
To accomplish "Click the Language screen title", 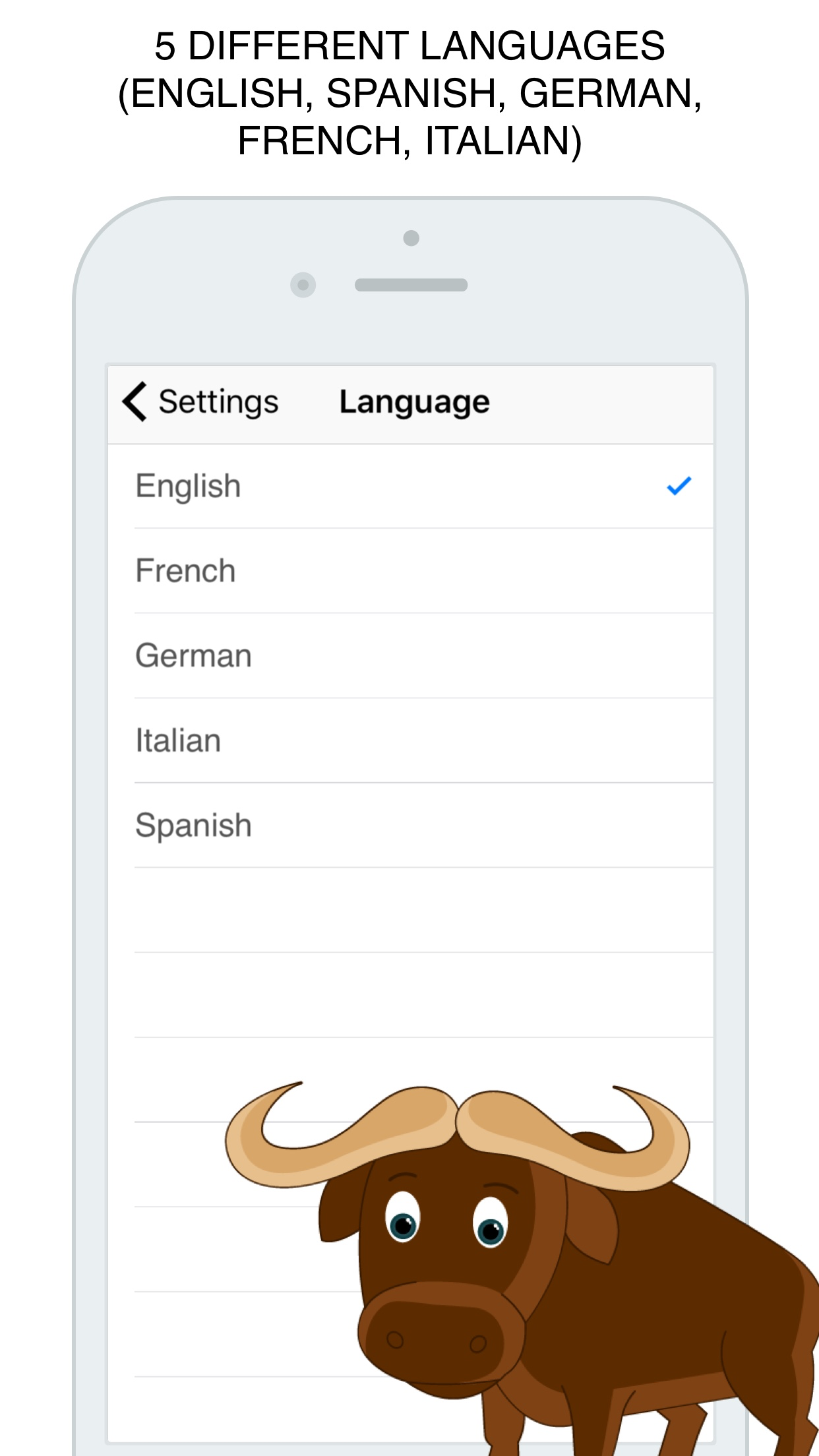I will (414, 402).
